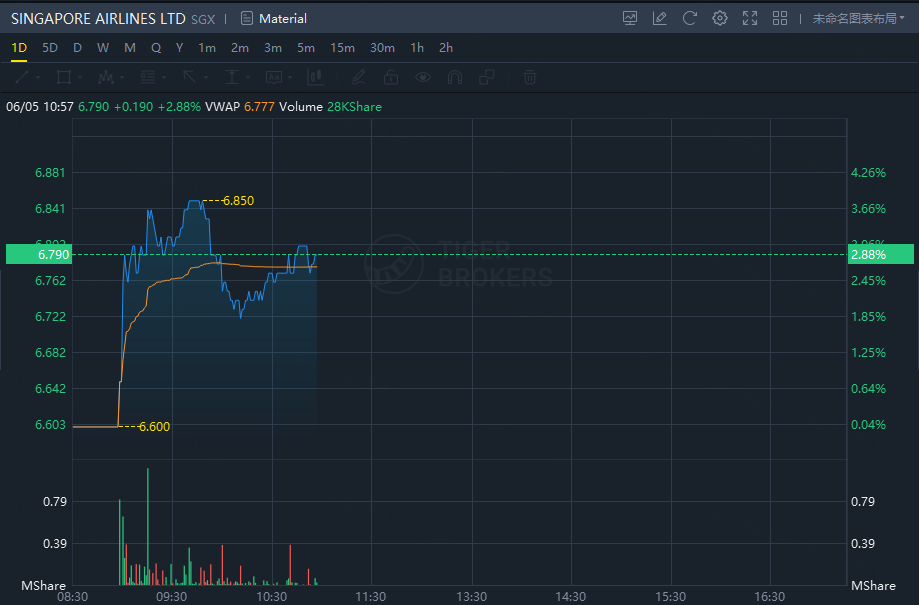Switch to the 5D timeframe
This screenshot has height=605, width=919.
[50, 48]
